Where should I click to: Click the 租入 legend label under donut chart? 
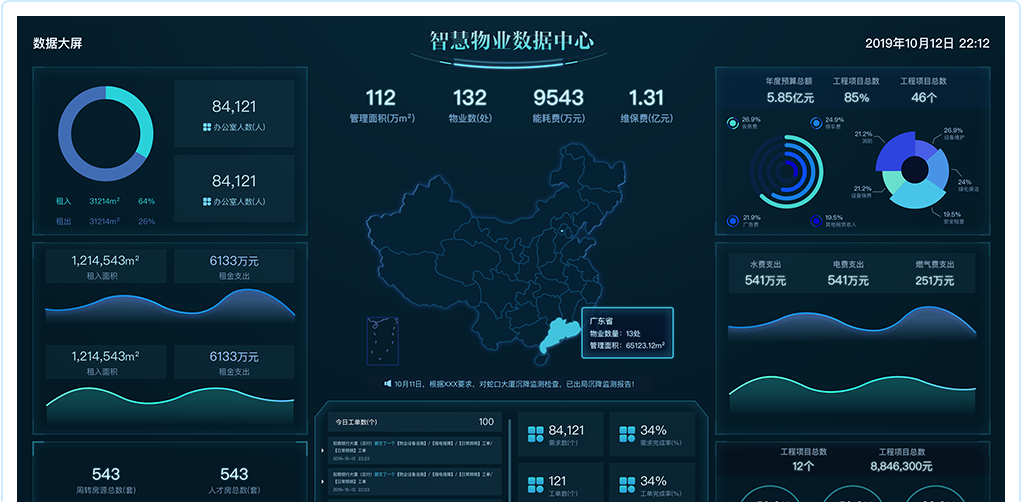[x=63, y=201]
